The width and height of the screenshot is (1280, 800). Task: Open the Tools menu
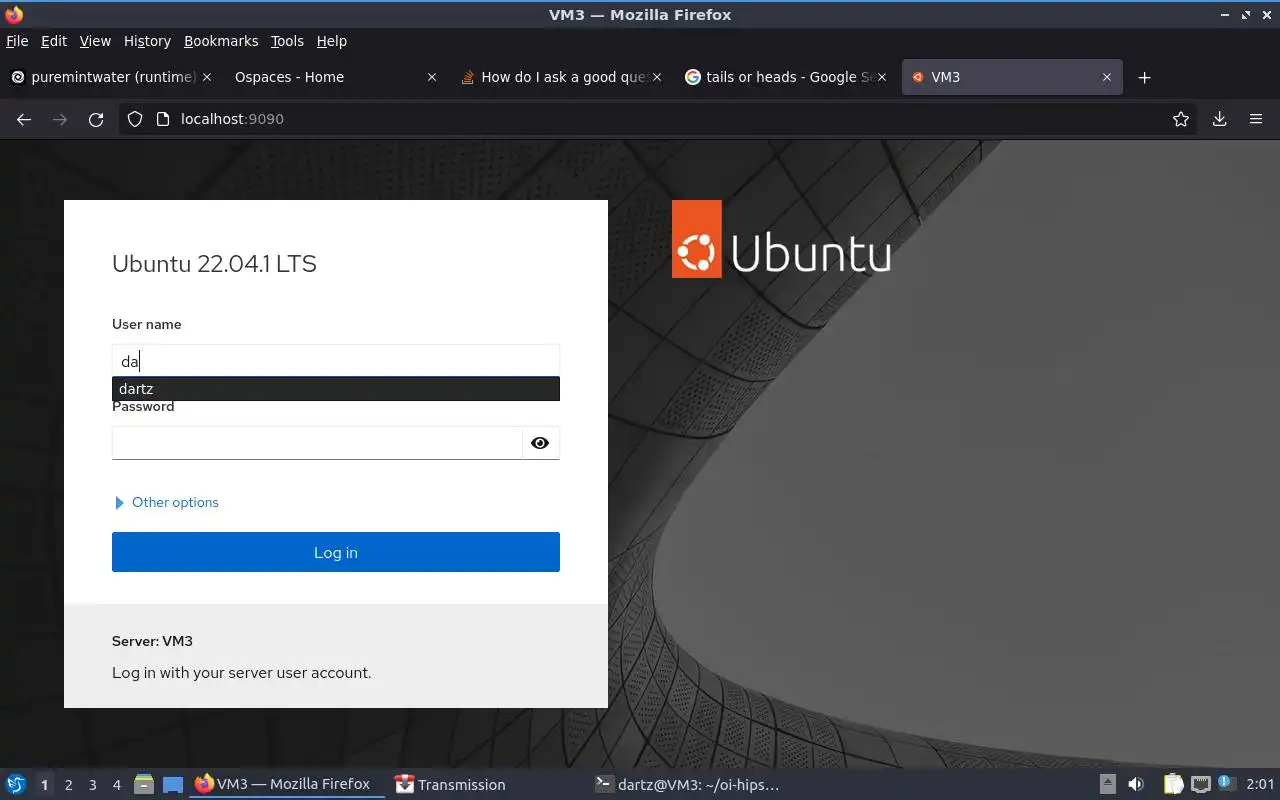pos(287,41)
